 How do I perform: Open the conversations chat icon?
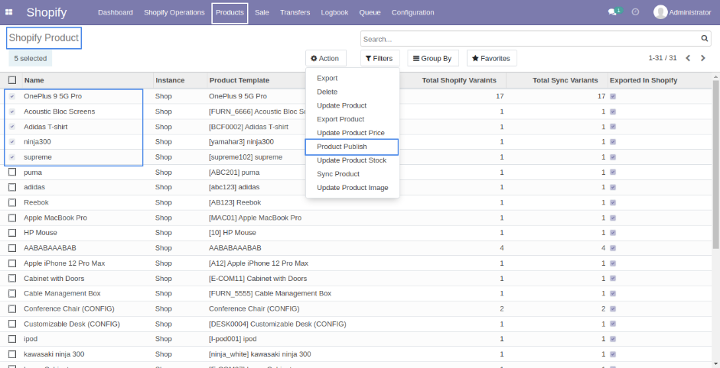coord(612,12)
